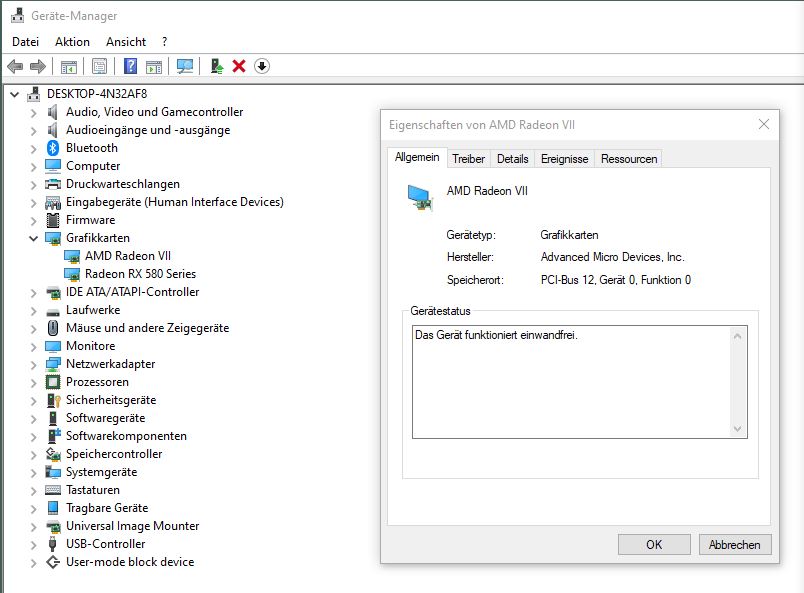Click the Prozessoren icon
Viewport: 804px width, 593px height.
pyautogui.click(x=53, y=382)
